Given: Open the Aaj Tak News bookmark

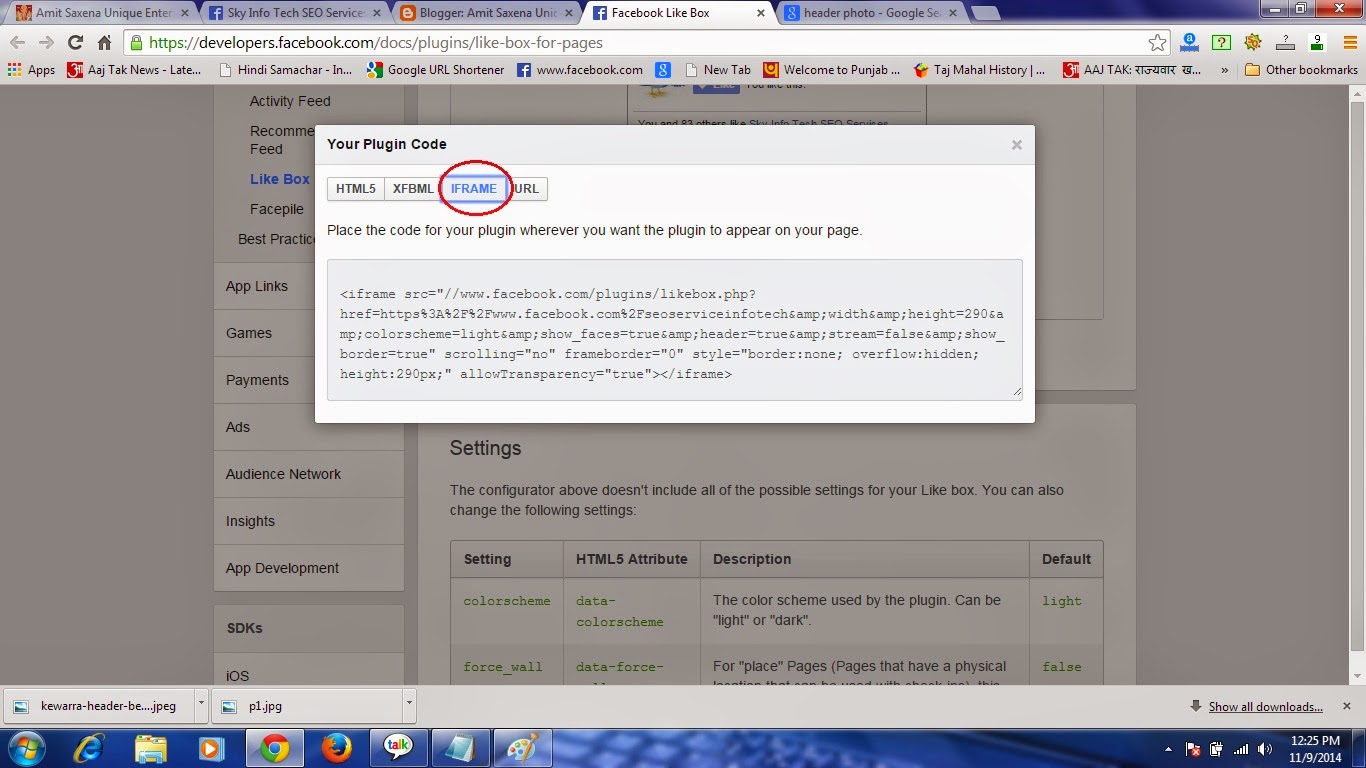Looking at the screenshot, I should tap(135, 70).
